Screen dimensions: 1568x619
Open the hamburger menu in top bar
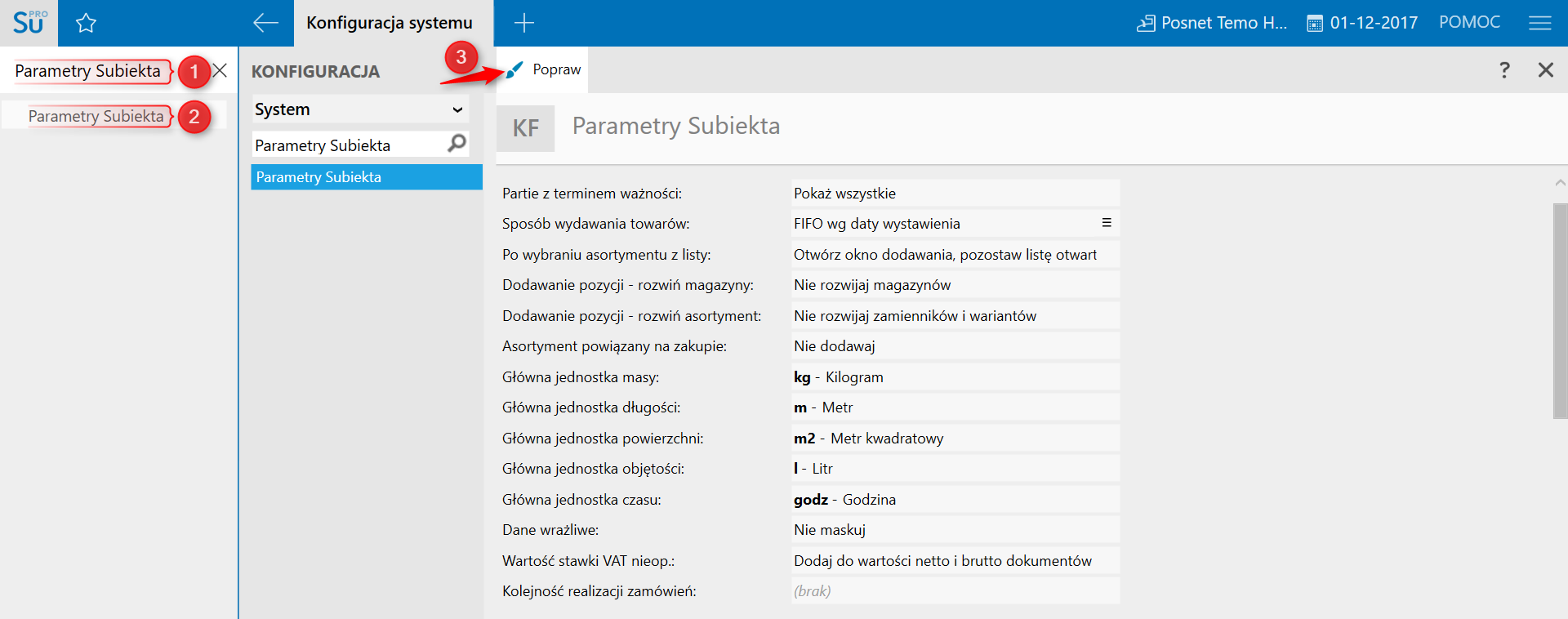click(1539, 23)
